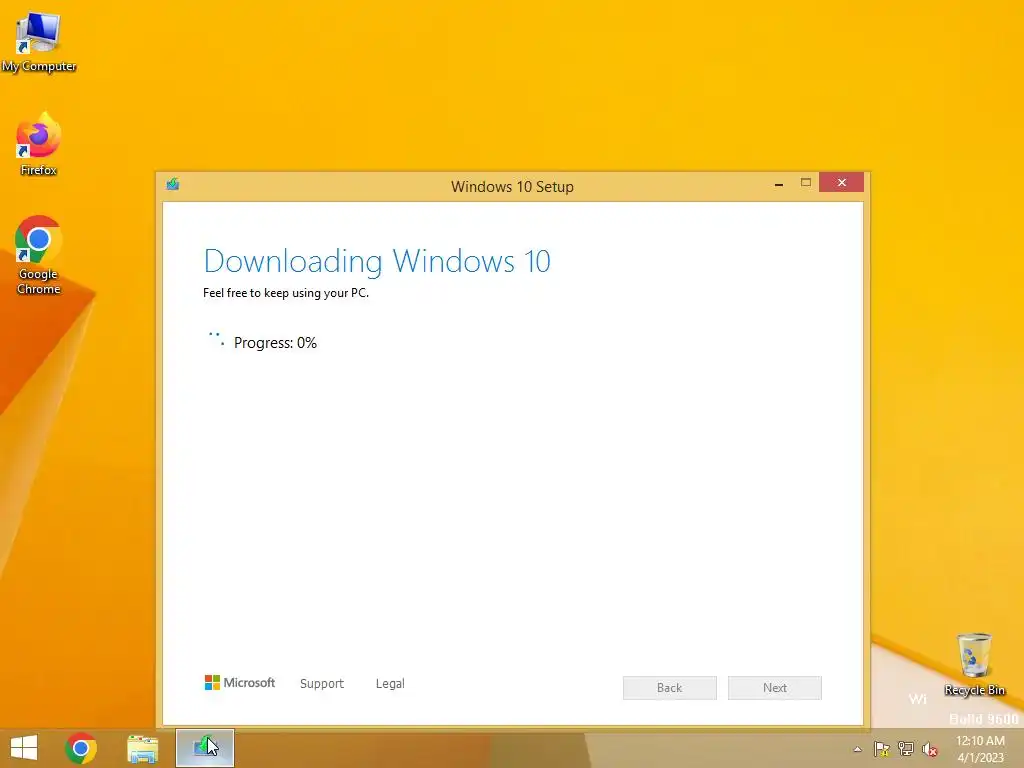Launch Firefox from the desktop icon
The height and width of the screenshot is (768, 1024).
pyautogui.click(x=39, y=144)
